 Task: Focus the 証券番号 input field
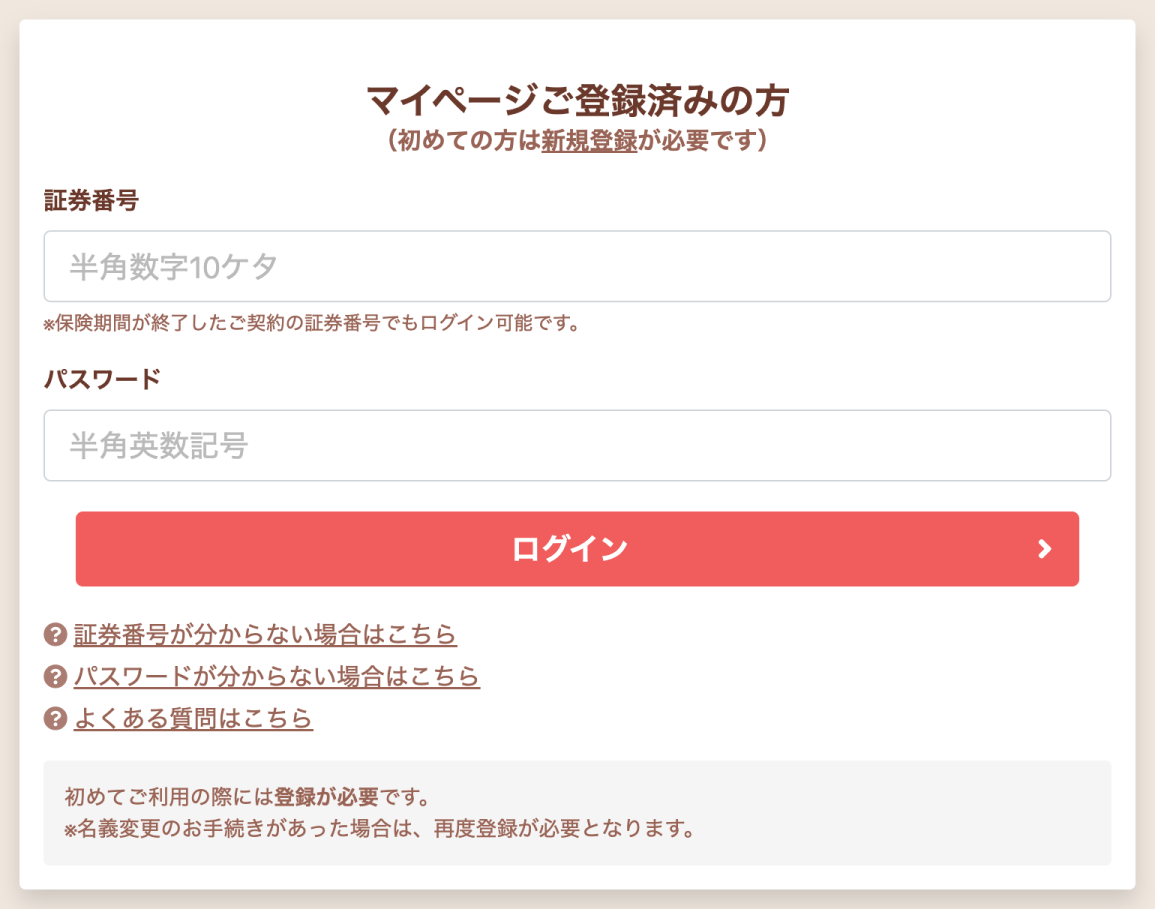[577, 266]
